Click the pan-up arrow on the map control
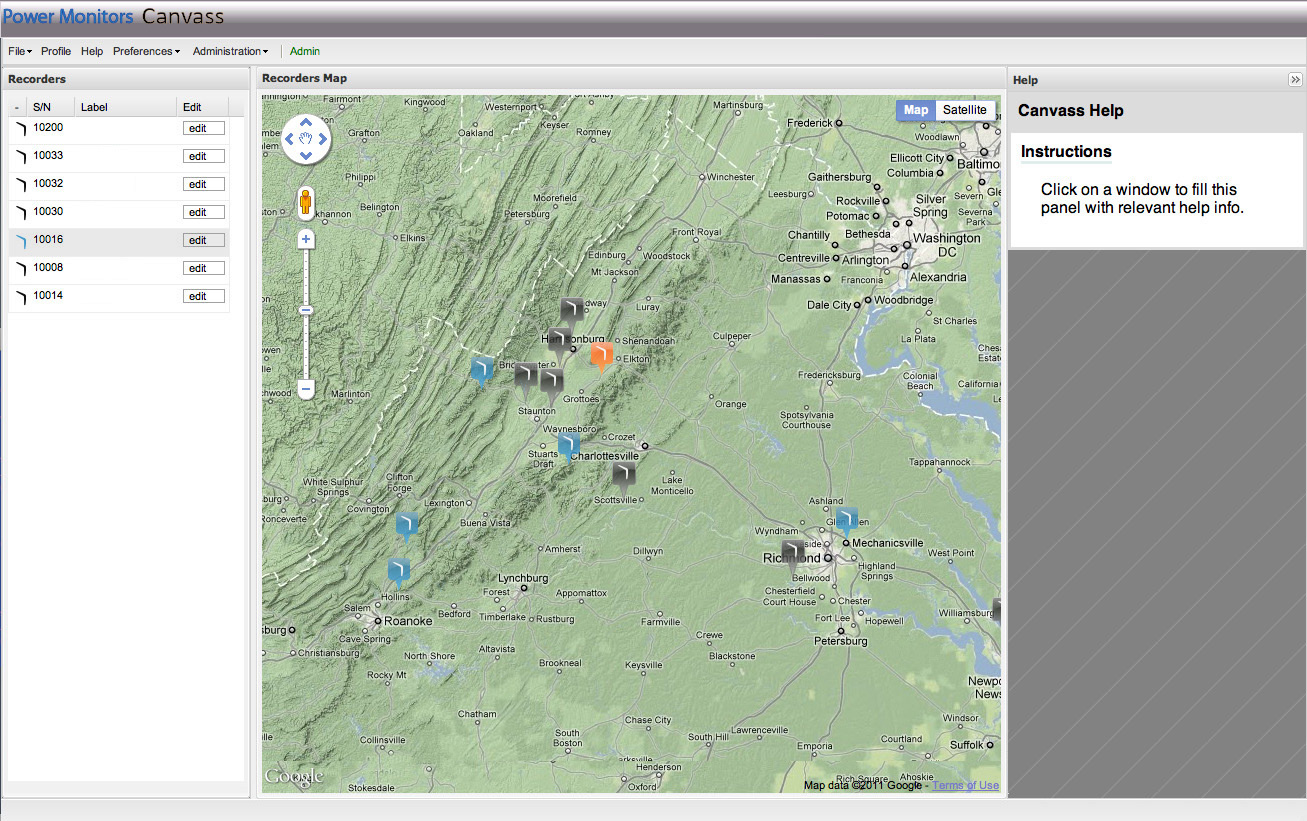 point(305,122)
